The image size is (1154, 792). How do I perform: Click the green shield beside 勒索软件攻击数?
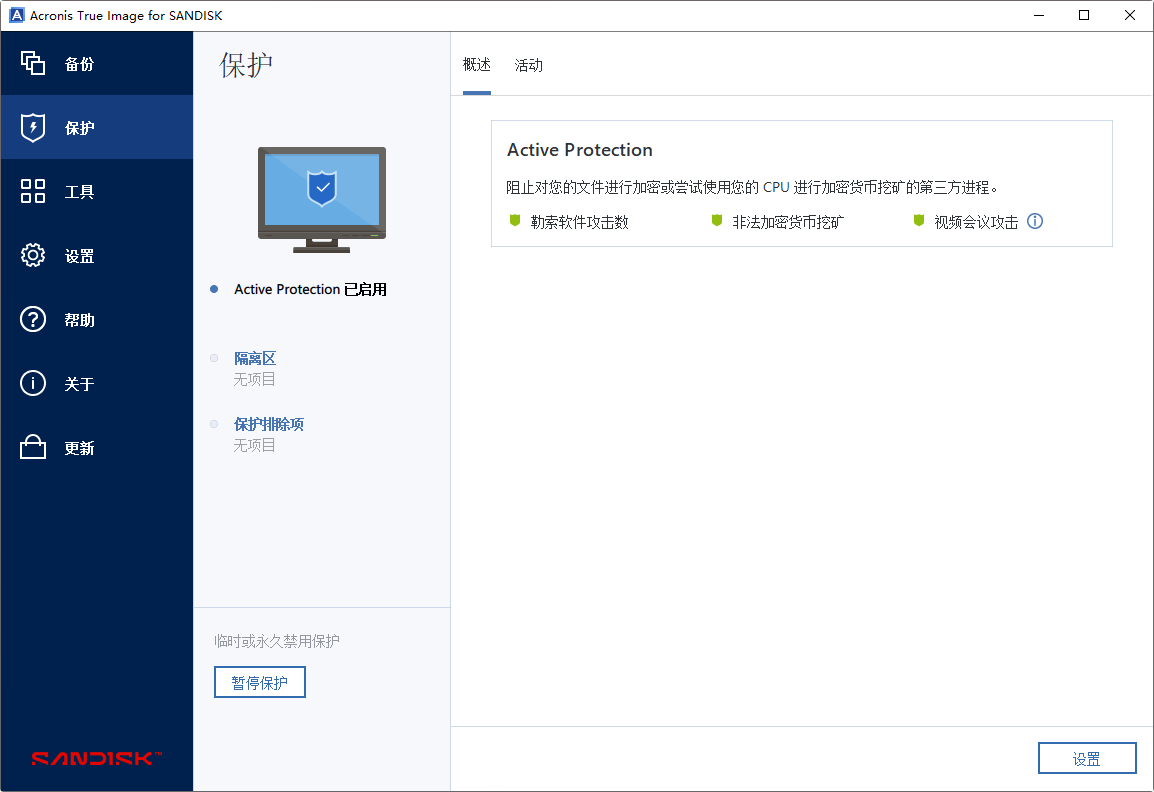coord(515,220)
